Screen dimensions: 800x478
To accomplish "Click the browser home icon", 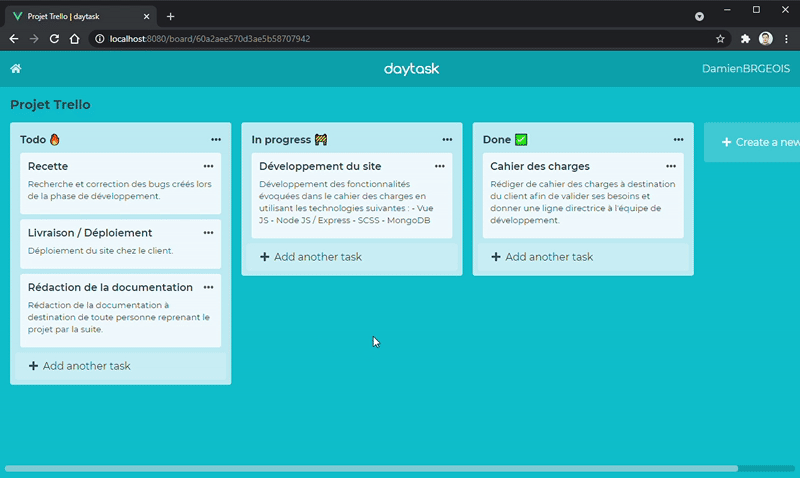I will point(74,39).
